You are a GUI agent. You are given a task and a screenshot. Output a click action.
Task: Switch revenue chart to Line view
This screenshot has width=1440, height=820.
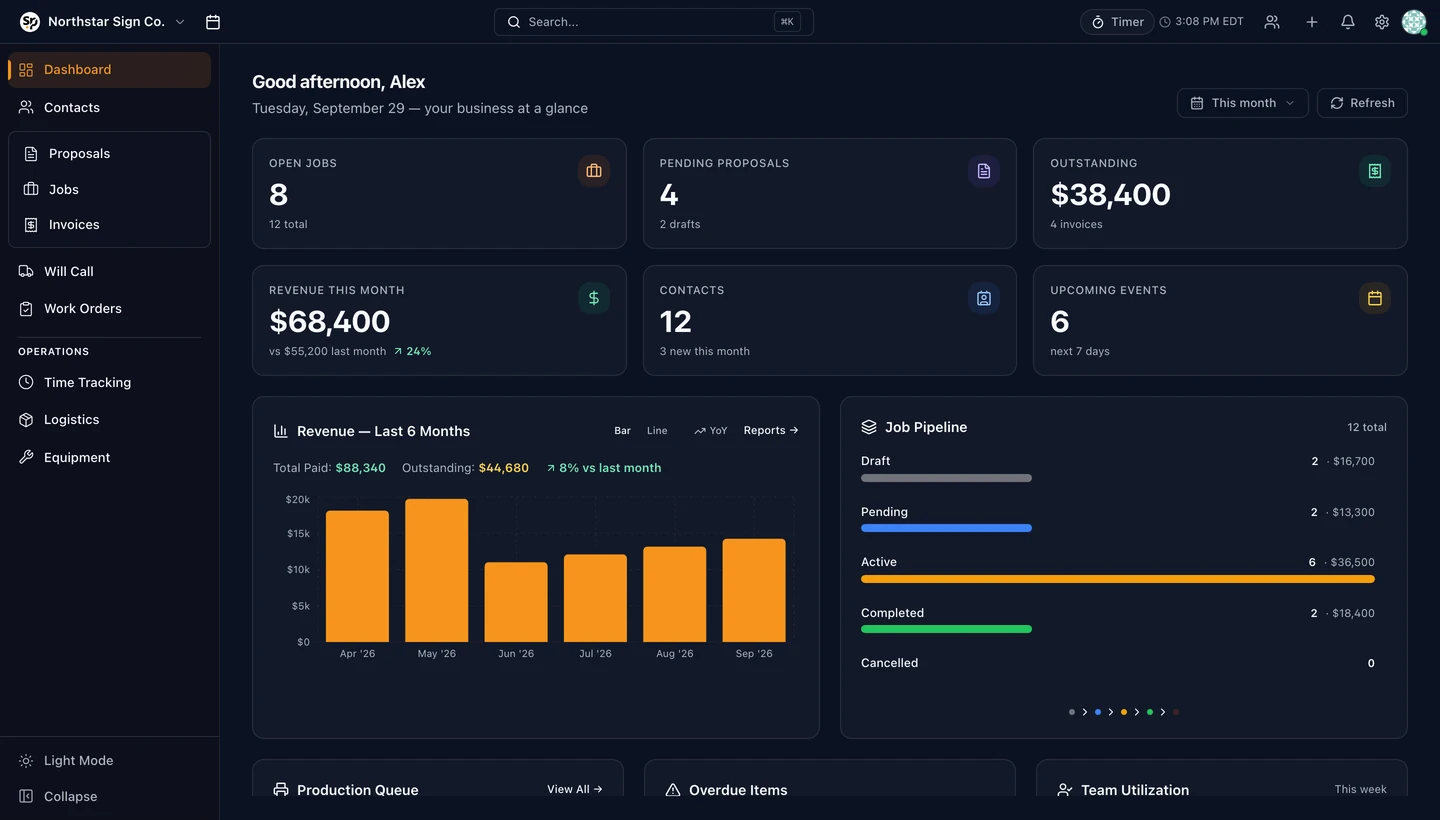pyautogui.click(x=657, y=431)
